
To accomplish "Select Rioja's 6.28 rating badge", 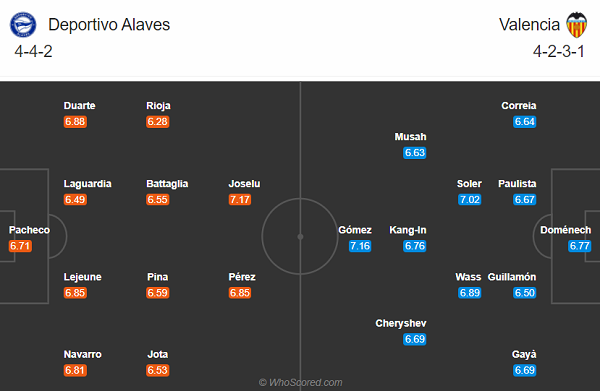I will pos(158,122).
